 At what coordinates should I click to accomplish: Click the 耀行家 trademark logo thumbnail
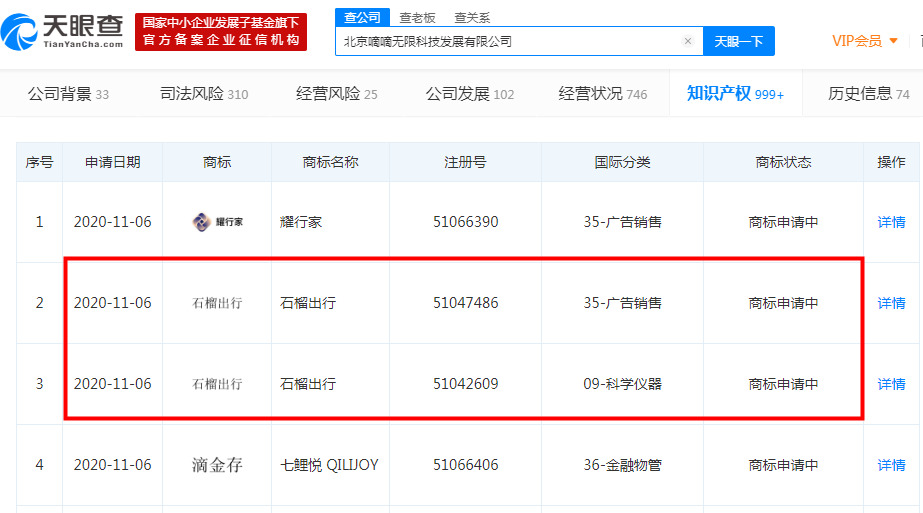(x=217, y=222)
